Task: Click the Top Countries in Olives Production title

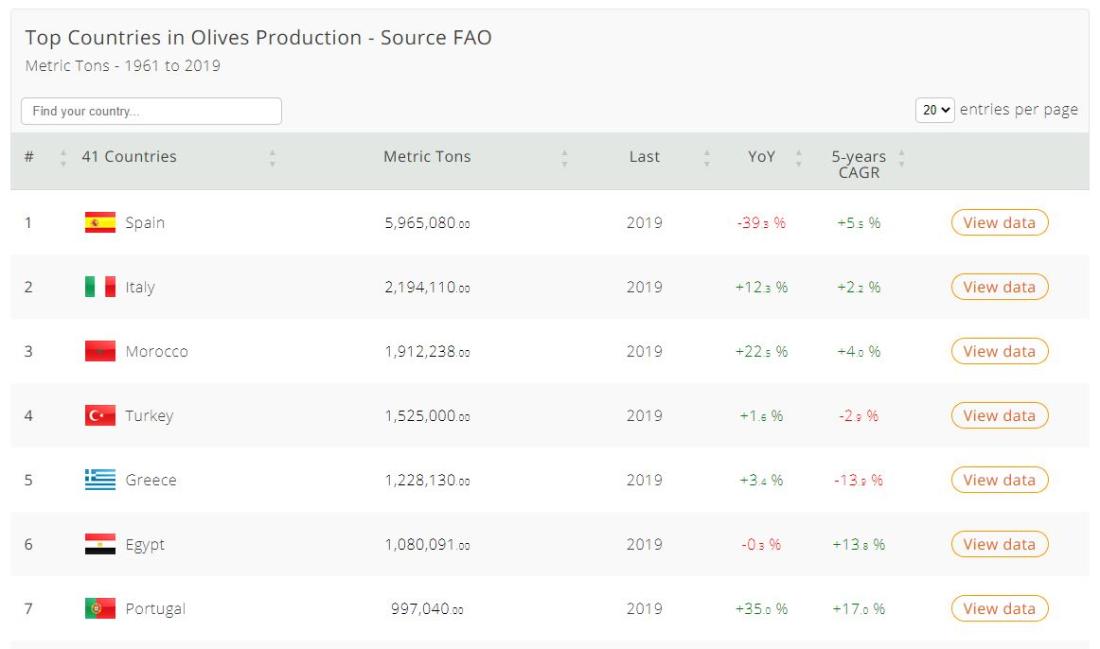Action: [258, 37]
